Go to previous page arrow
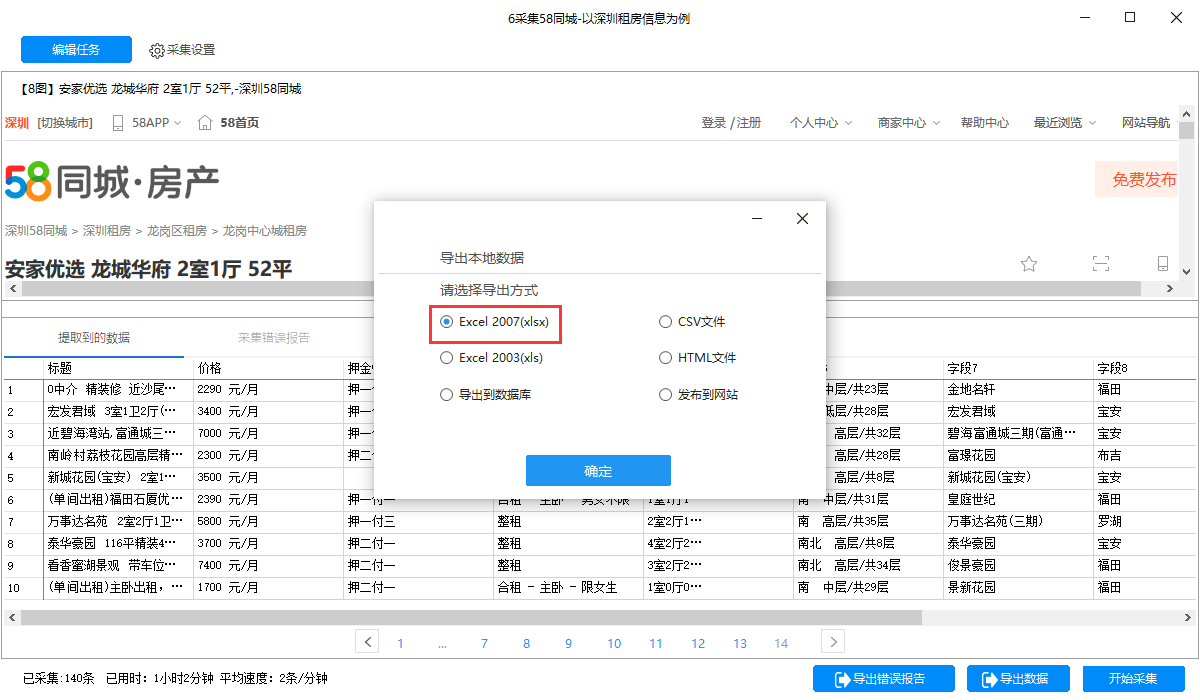 367,641
